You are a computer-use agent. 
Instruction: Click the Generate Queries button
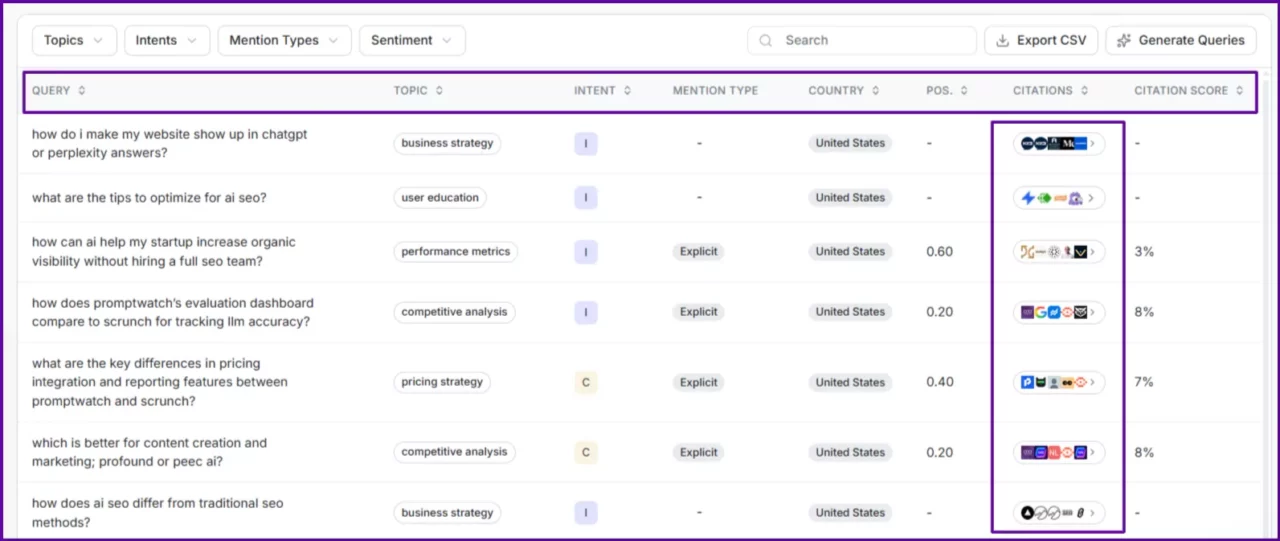point(1181,40)
